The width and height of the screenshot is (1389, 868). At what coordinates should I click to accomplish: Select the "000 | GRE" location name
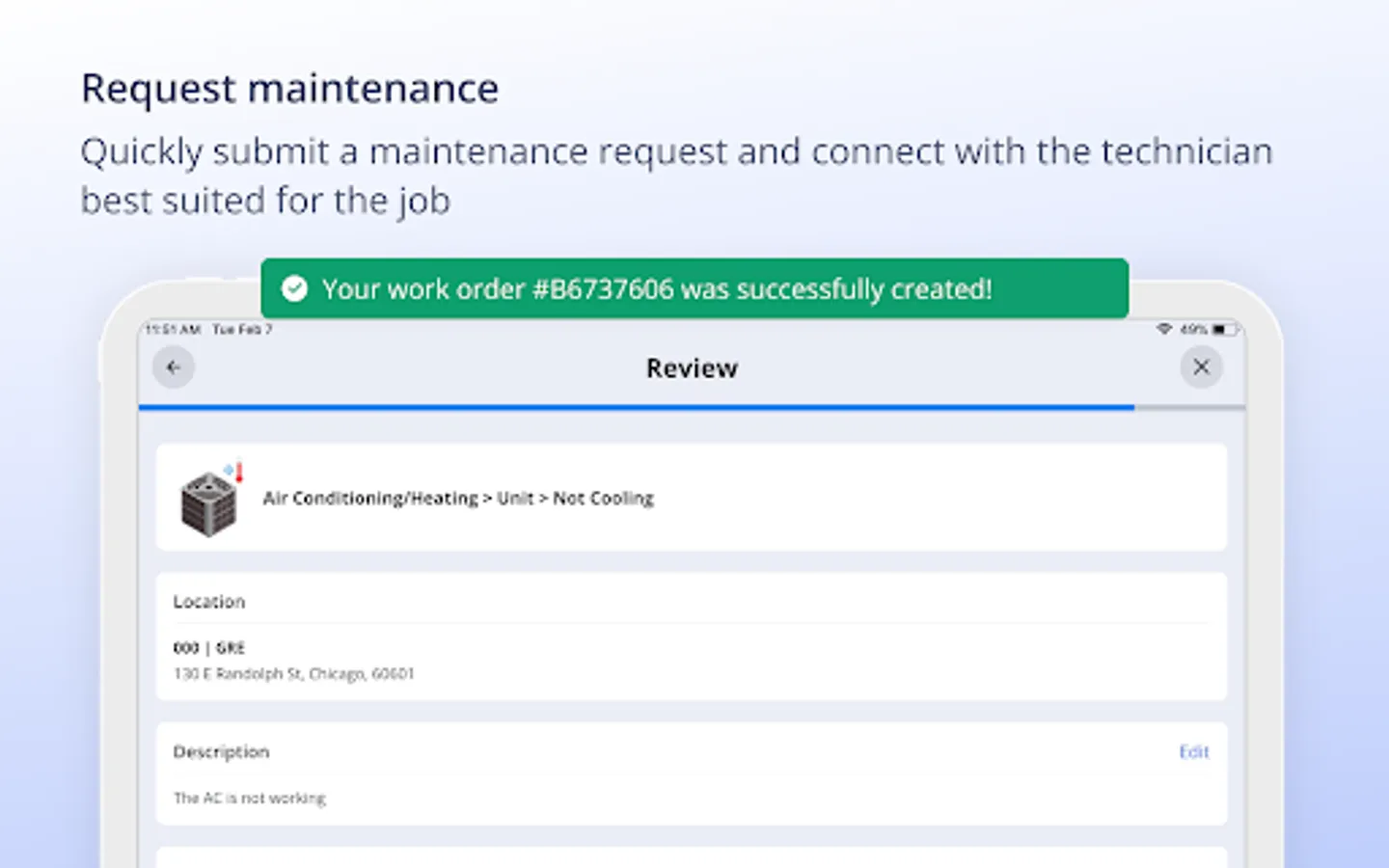[x=209, y=648]
